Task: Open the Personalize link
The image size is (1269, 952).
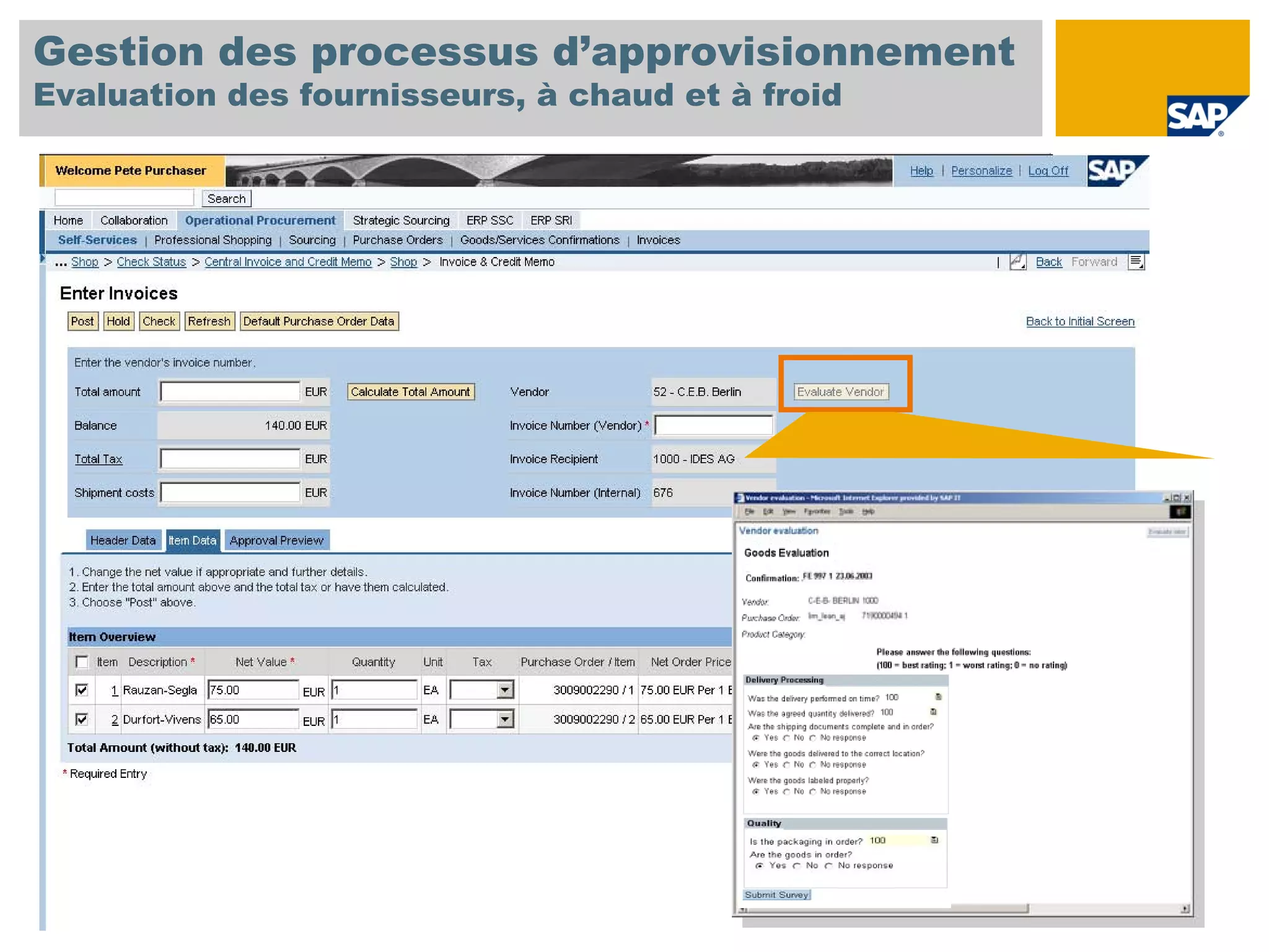Action: (981, 171)
